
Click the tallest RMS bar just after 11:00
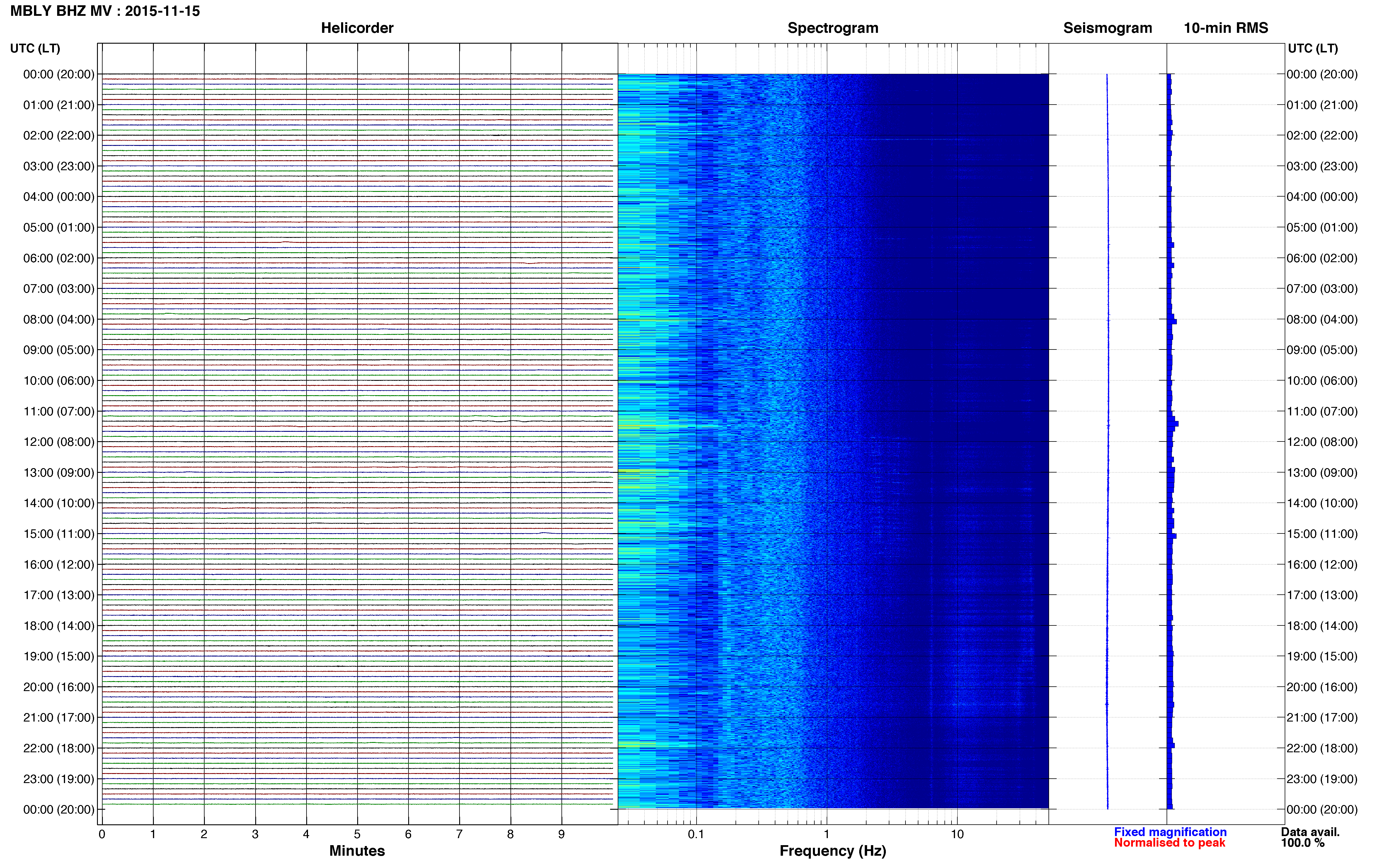(1173, 424)
